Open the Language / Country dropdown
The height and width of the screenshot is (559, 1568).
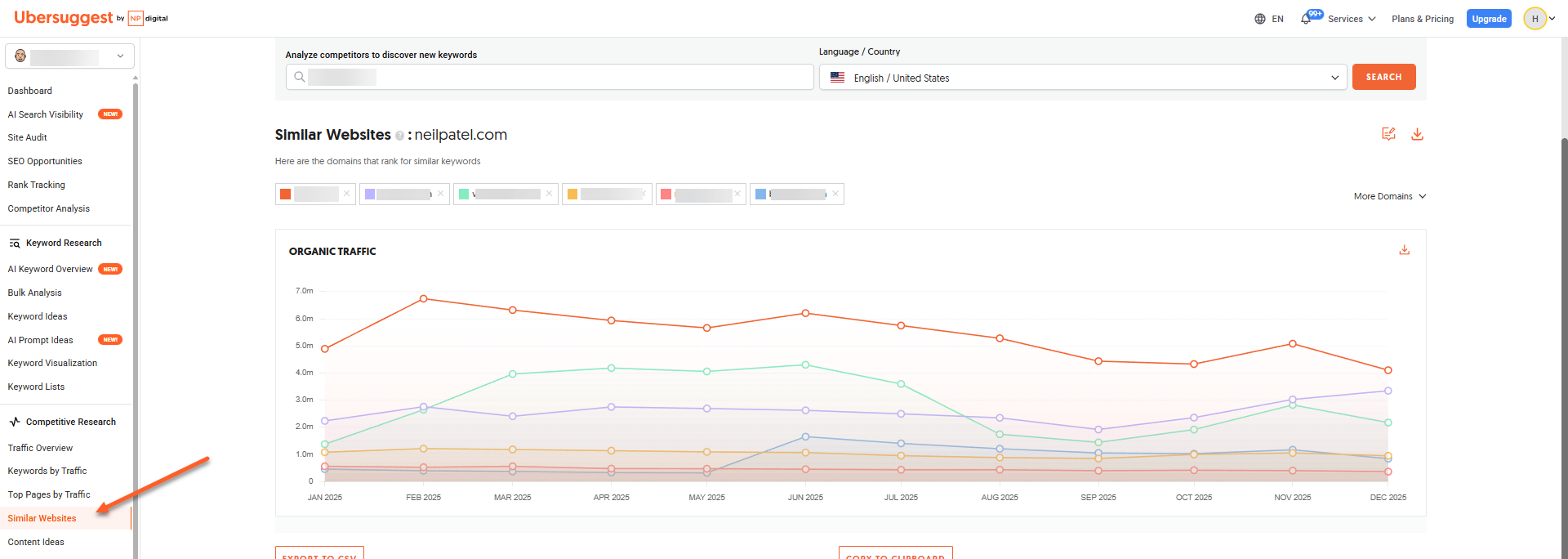tap(1083, 77)
